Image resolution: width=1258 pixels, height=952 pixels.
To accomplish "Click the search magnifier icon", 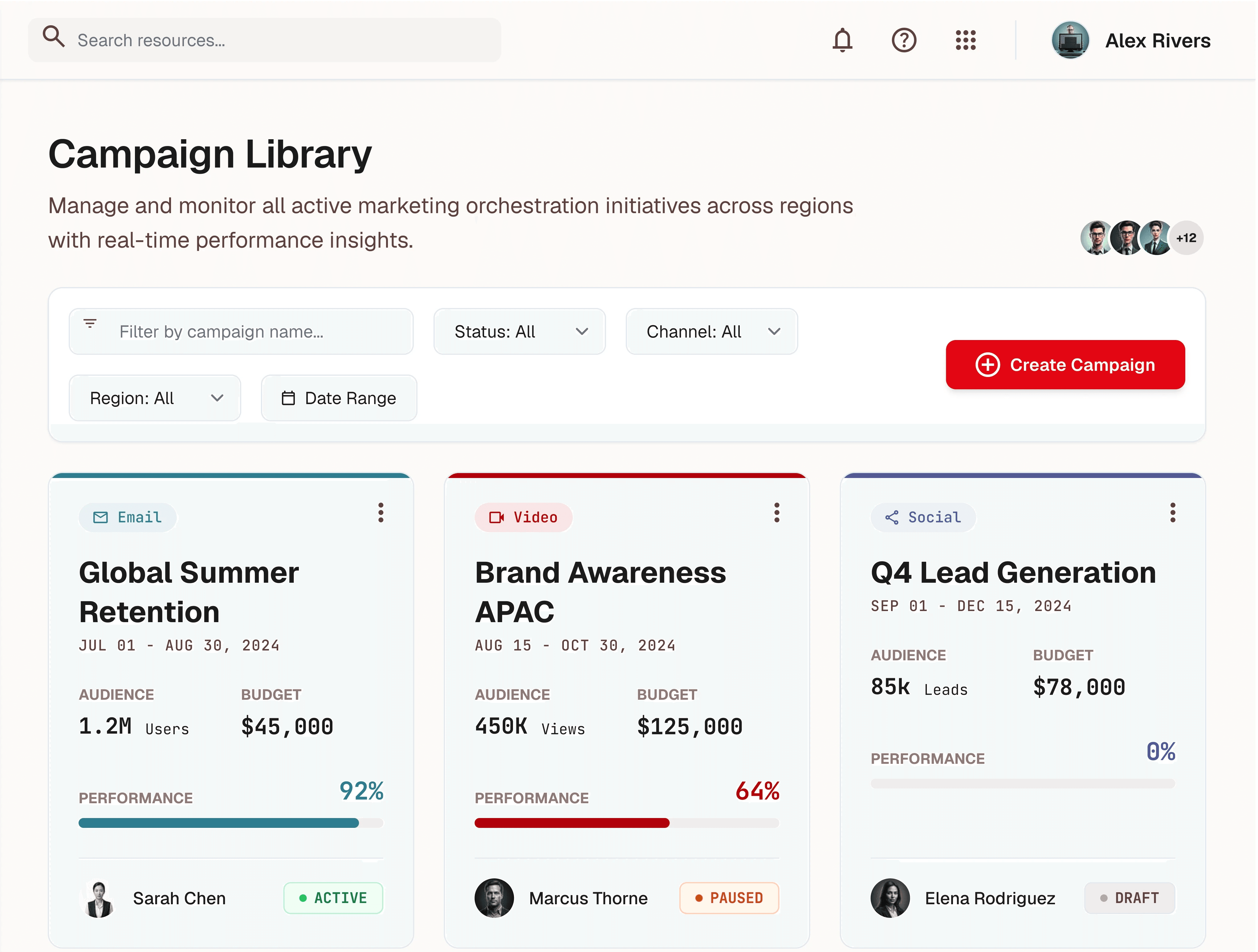I will pyautogui.click(x=54, y=36).
